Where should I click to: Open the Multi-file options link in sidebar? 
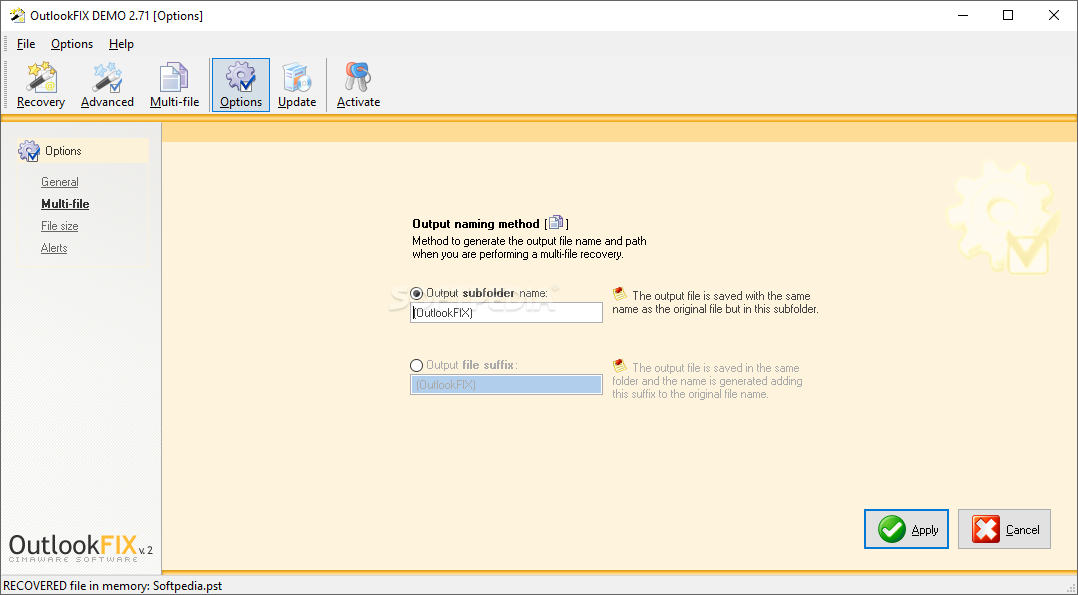click(65, 204)
